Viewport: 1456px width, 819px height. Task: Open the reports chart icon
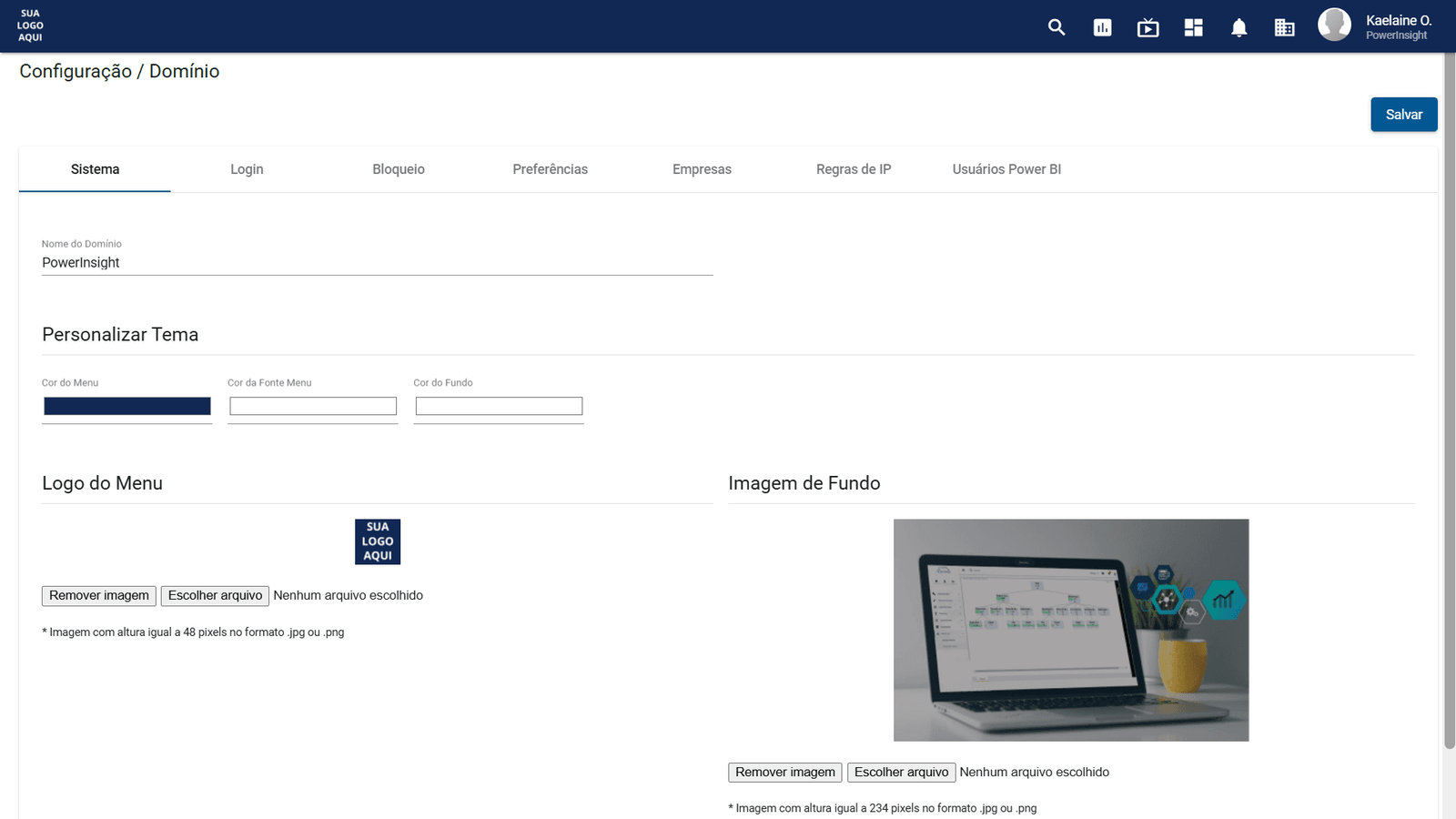click(x=1102, y=27)
